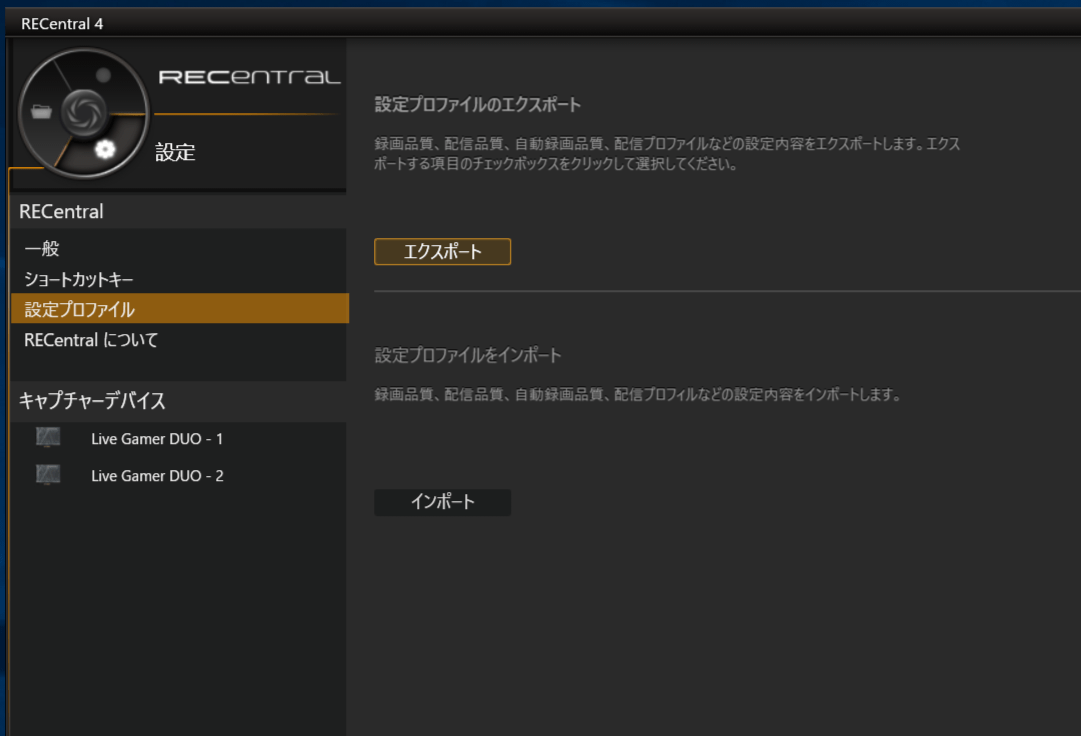Screen dimensions: 1081x736
Task: Click the 設定 label beside the dial
Action: [x=175, y=152]
